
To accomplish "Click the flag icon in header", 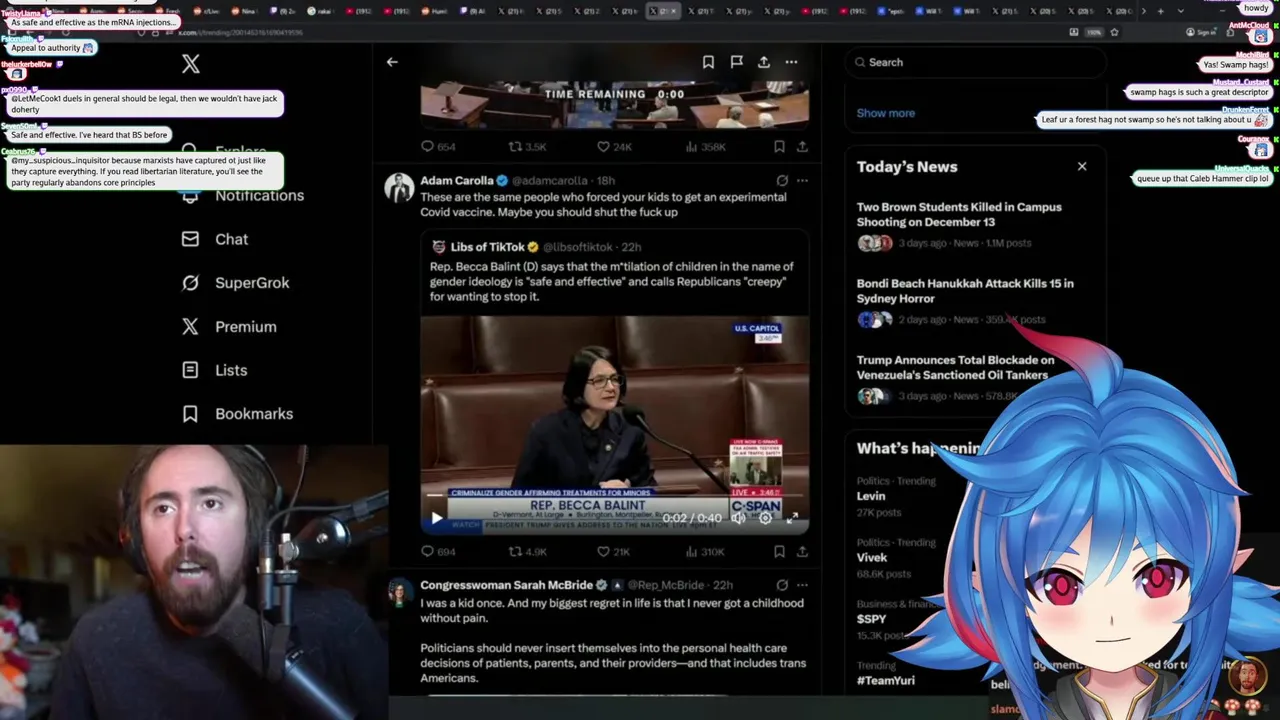I will [x=736, y=62].
